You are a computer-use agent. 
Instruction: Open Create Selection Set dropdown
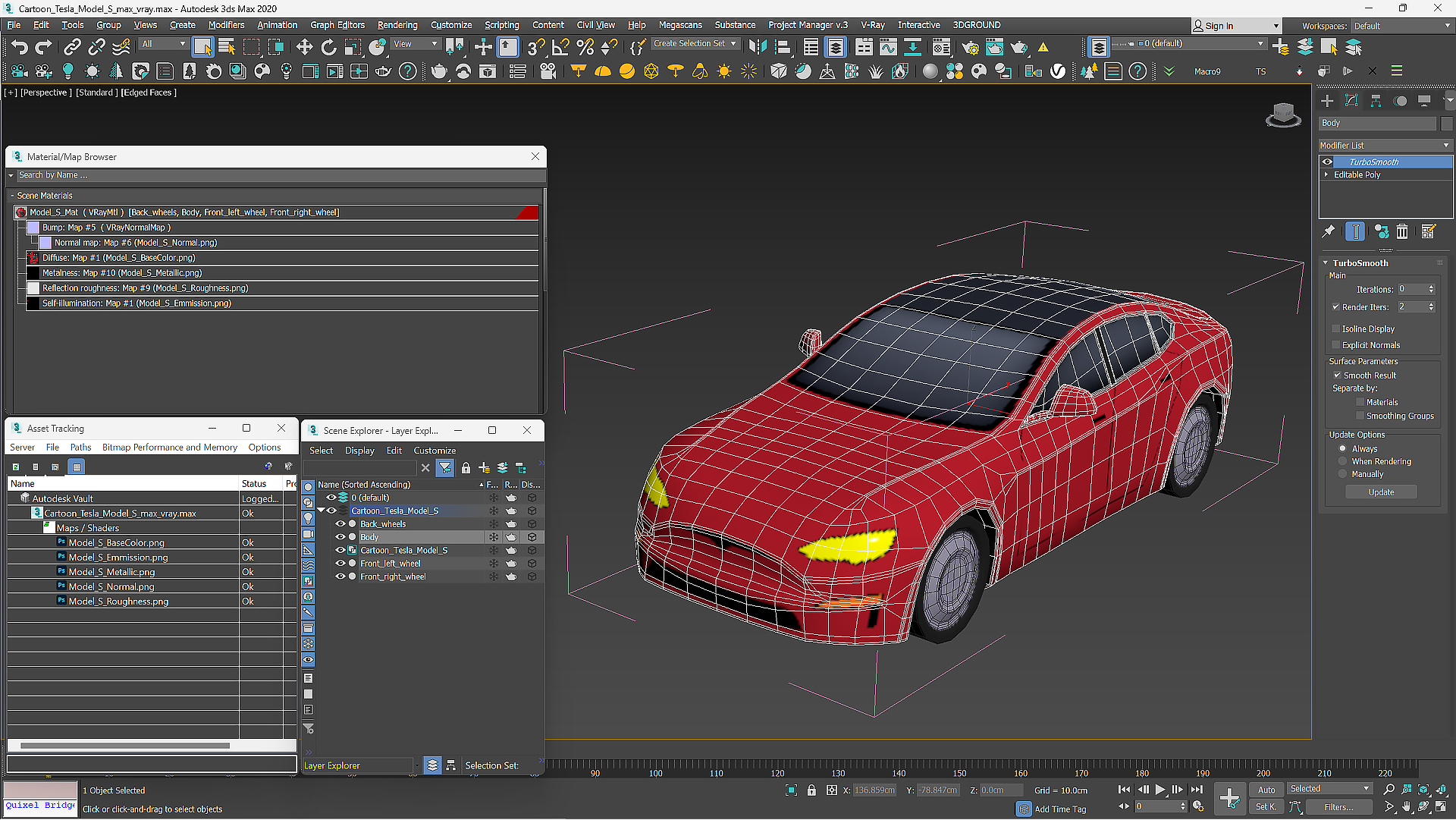(x=695, y=44)
